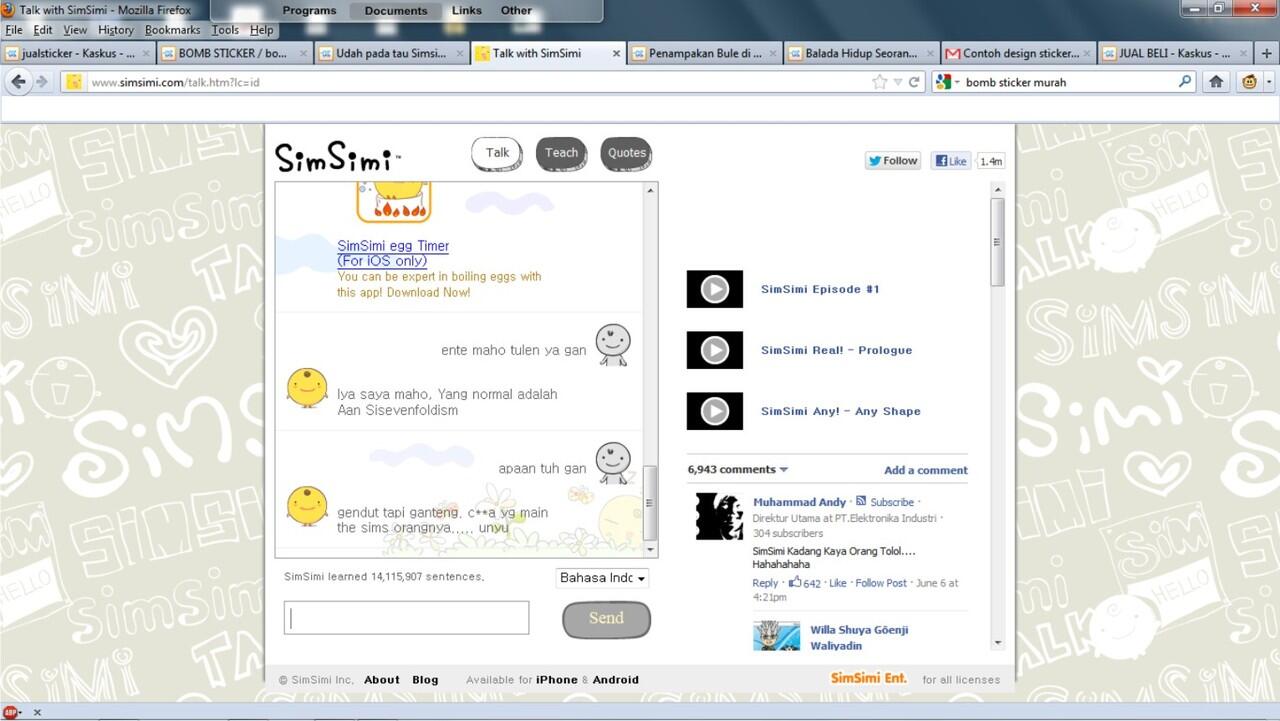Switch to the Balada Hidup Seorang tab
Image resolution: width=1280 pixels, height=721 pixels.
click(x=861, y=53)
